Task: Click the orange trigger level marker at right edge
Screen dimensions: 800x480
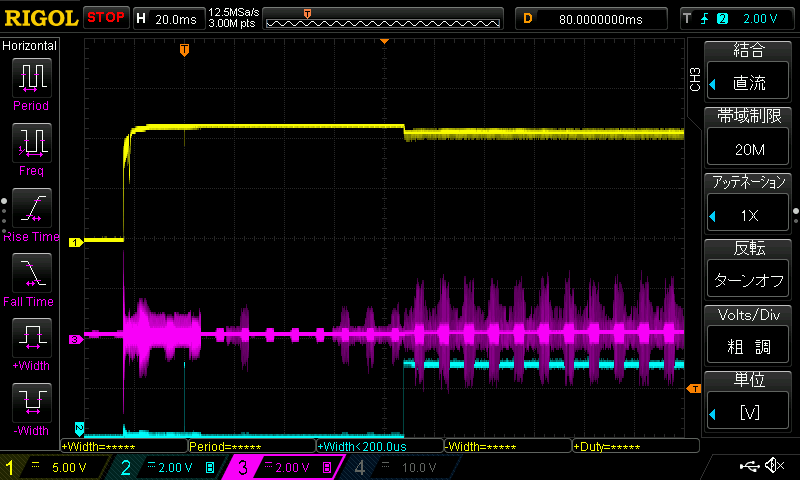Action: pyautogui.click(x=694, y=389)
